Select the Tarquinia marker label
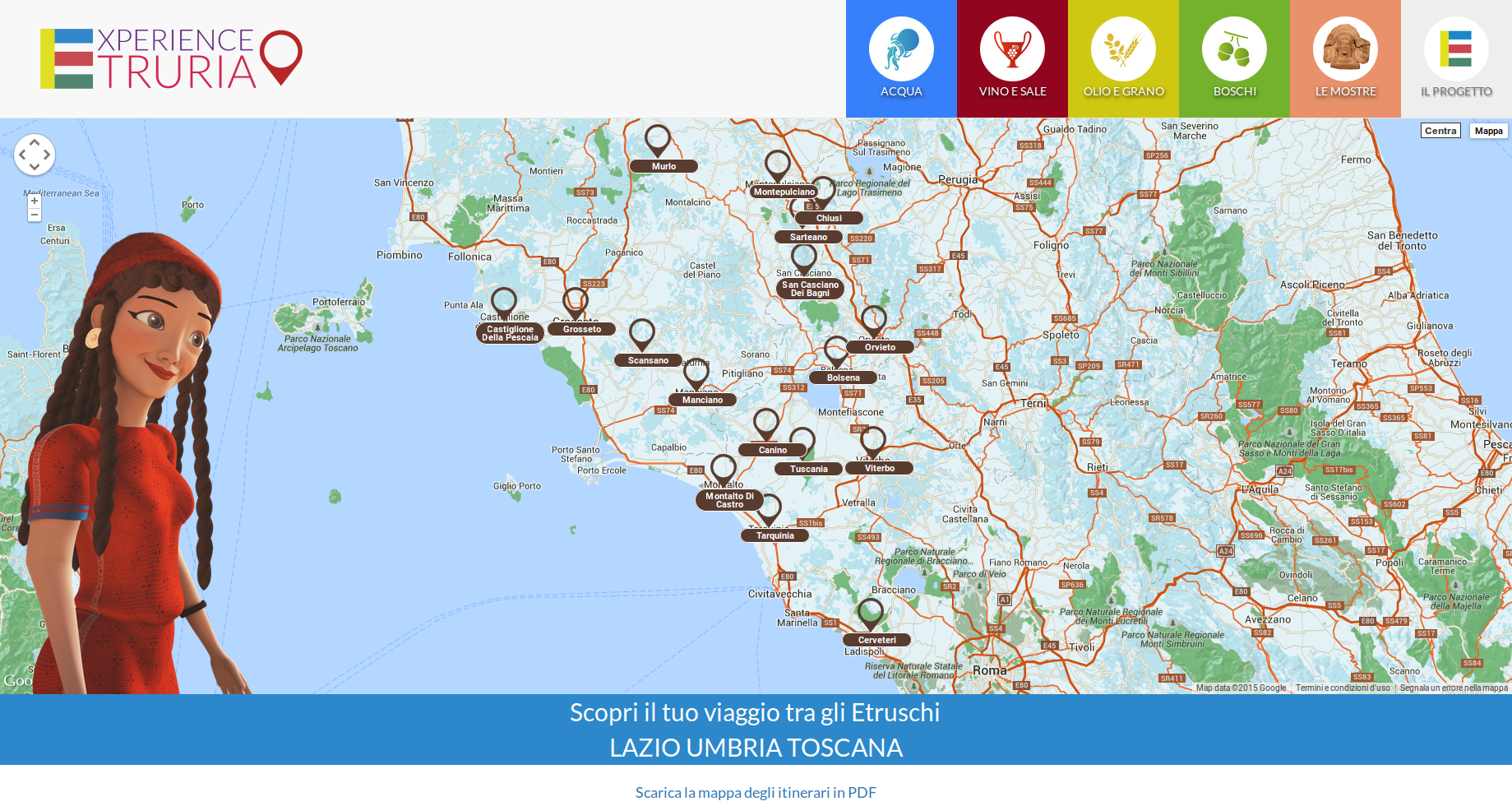 point(774,535)
